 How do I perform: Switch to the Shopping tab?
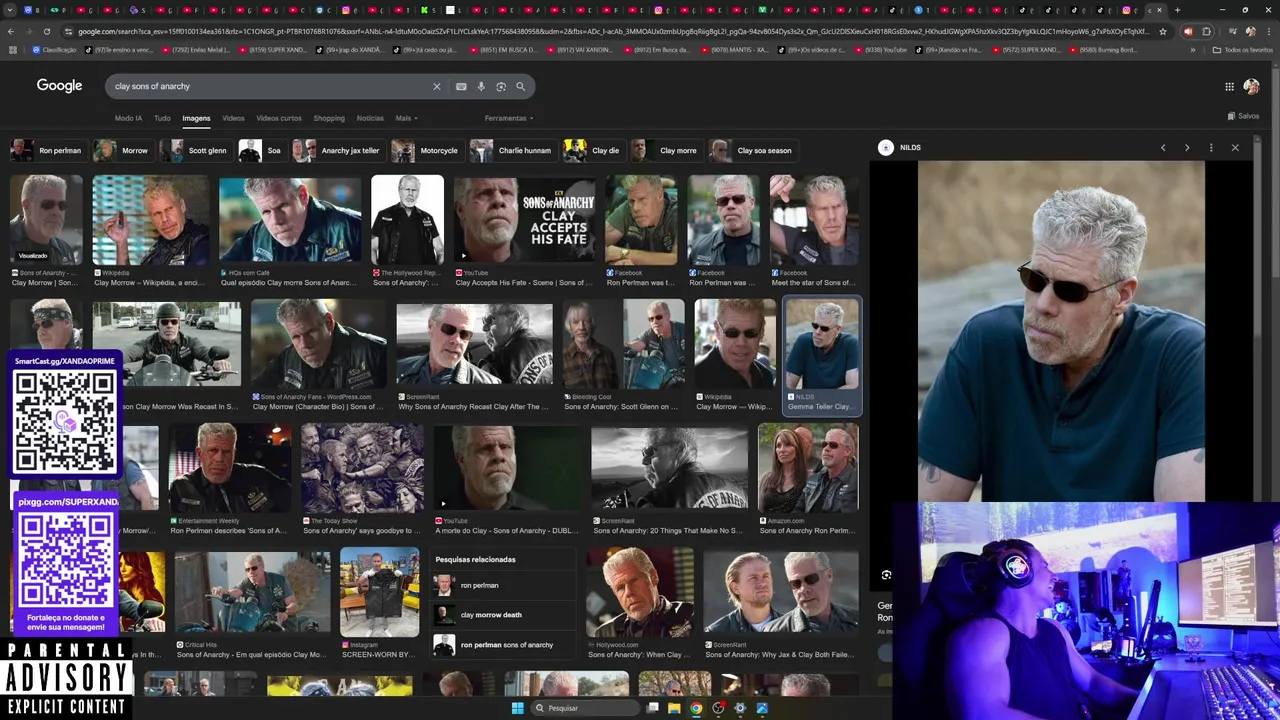(329, 118)
